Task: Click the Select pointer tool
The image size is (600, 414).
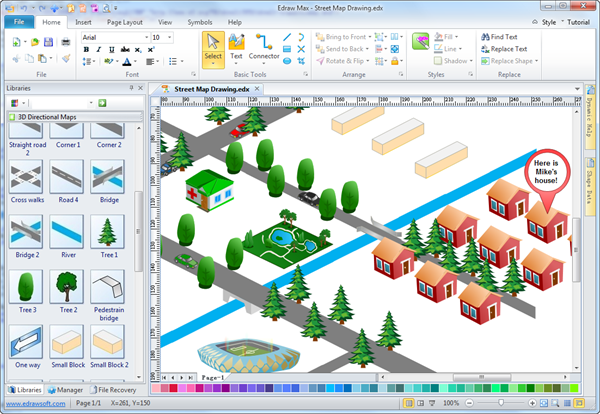Action: (212, 47)
